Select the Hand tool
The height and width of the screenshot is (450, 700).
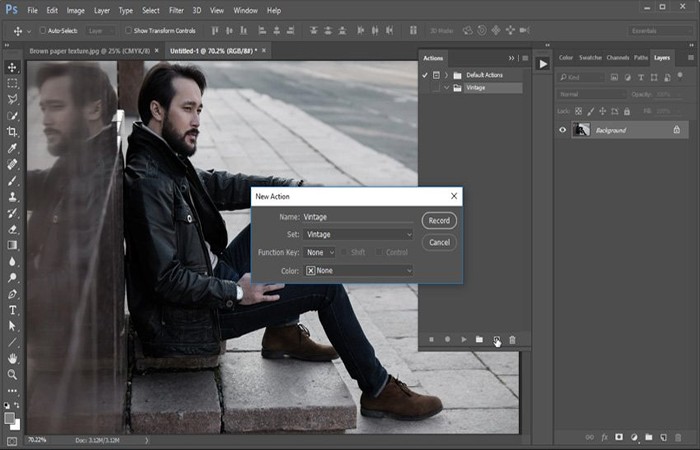point(12,358)
